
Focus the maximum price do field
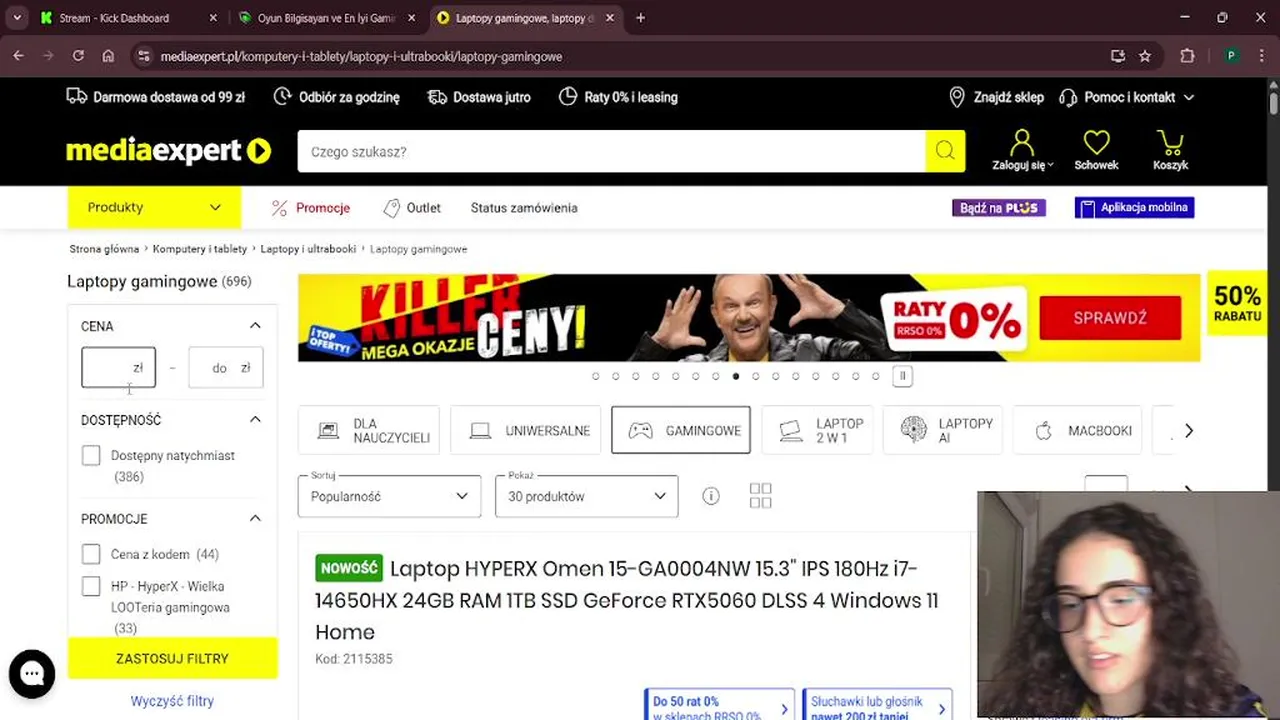tap(226, 368)
